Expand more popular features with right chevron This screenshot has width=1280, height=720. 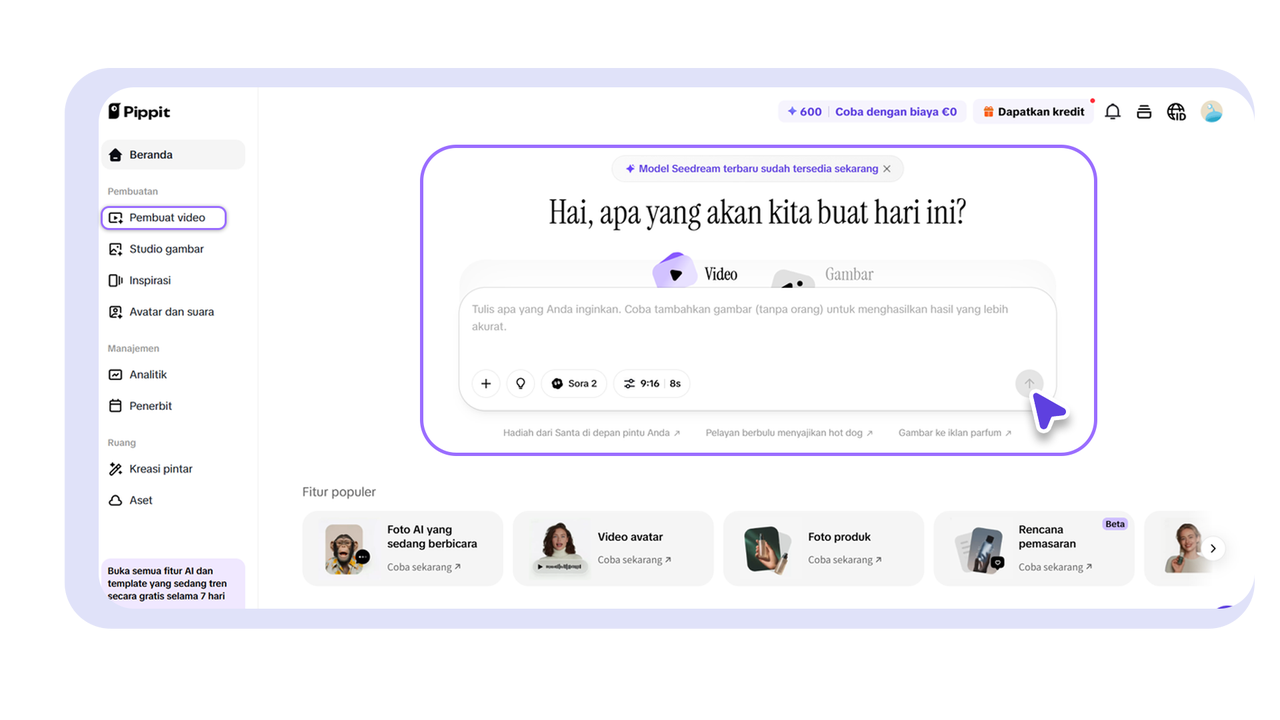(x=1213, y=548)
